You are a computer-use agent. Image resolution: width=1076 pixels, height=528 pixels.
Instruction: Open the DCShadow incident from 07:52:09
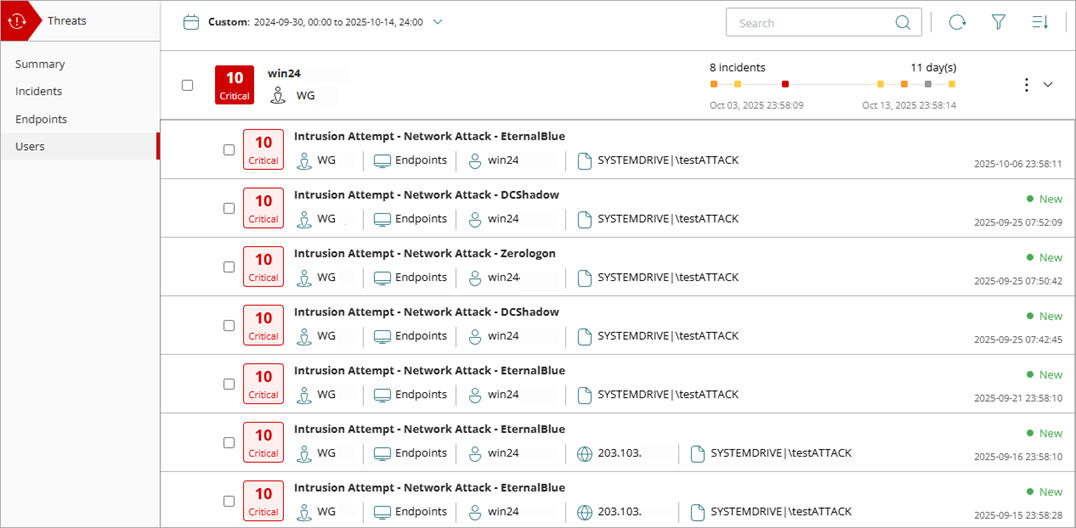[x=427, y=194]
